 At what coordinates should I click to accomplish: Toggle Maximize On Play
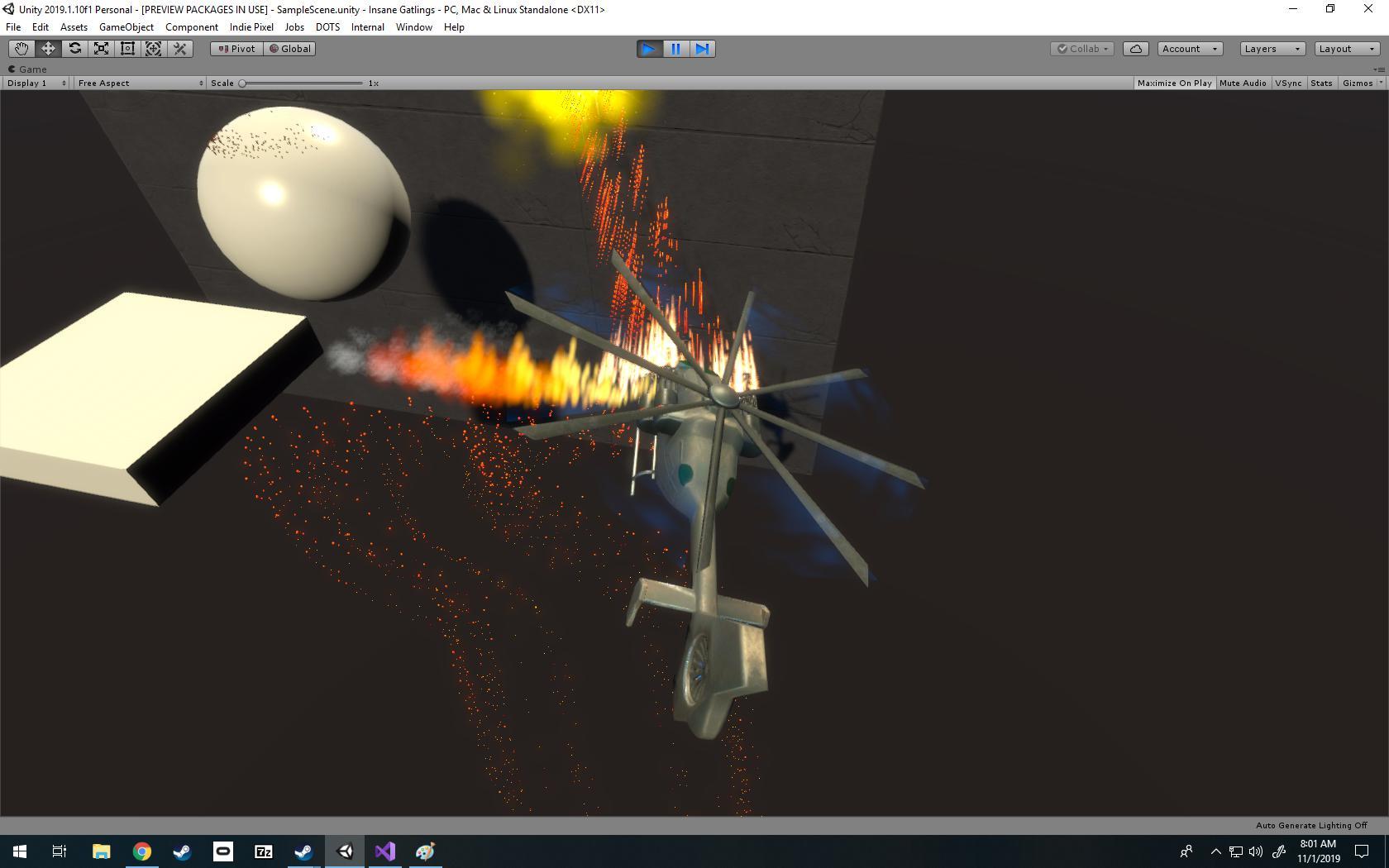click(x=1174, y=83)
